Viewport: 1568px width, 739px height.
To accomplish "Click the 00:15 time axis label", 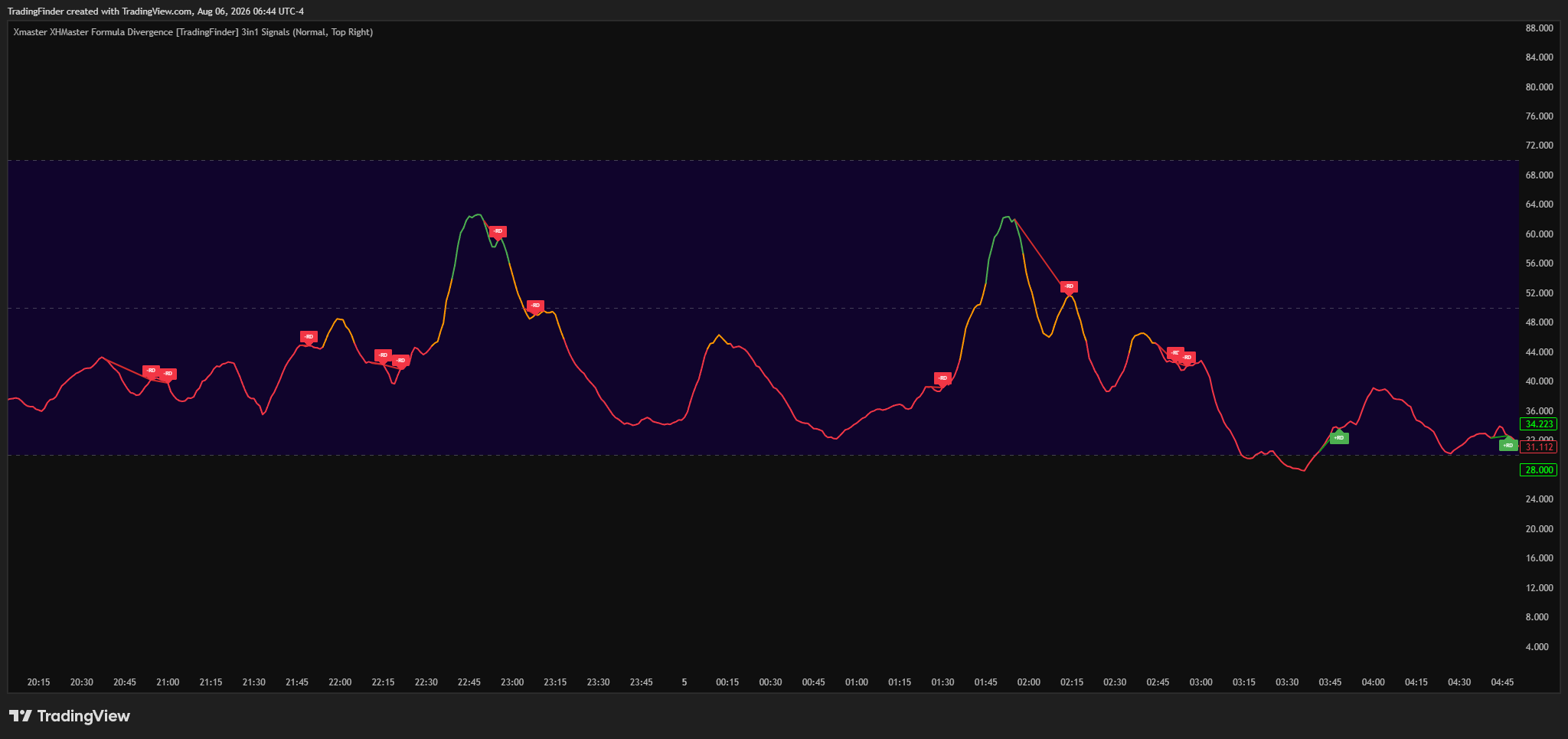I will click(727, 682).
